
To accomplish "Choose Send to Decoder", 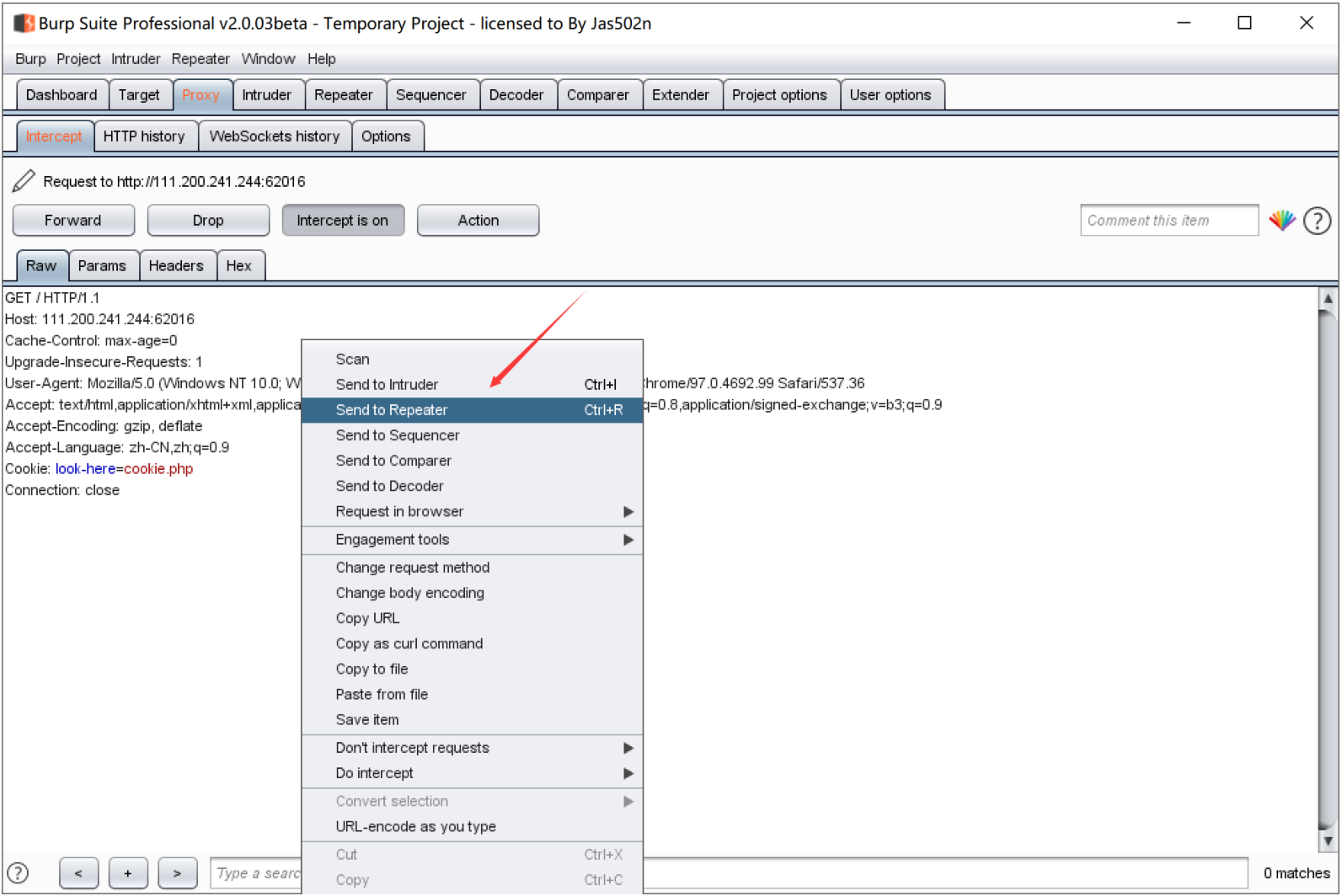I will click(x=472, y=486).
